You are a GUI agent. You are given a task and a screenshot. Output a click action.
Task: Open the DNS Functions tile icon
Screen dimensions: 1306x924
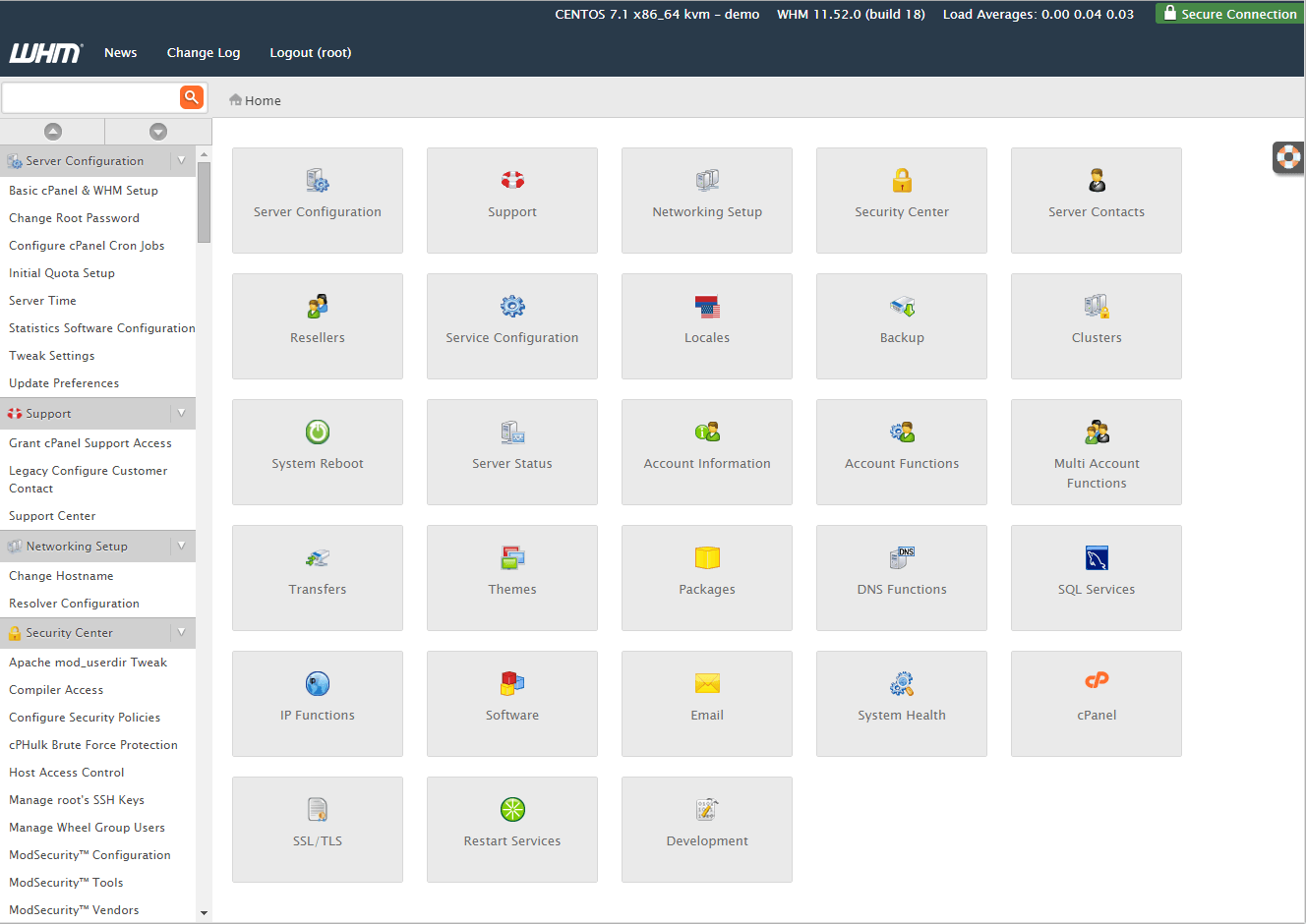(902, 557)
